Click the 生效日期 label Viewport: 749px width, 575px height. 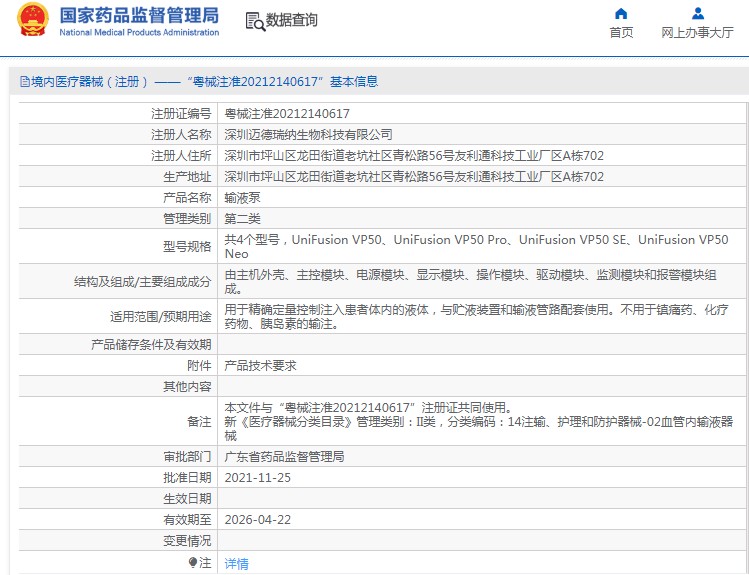click(x=187, y=499)
